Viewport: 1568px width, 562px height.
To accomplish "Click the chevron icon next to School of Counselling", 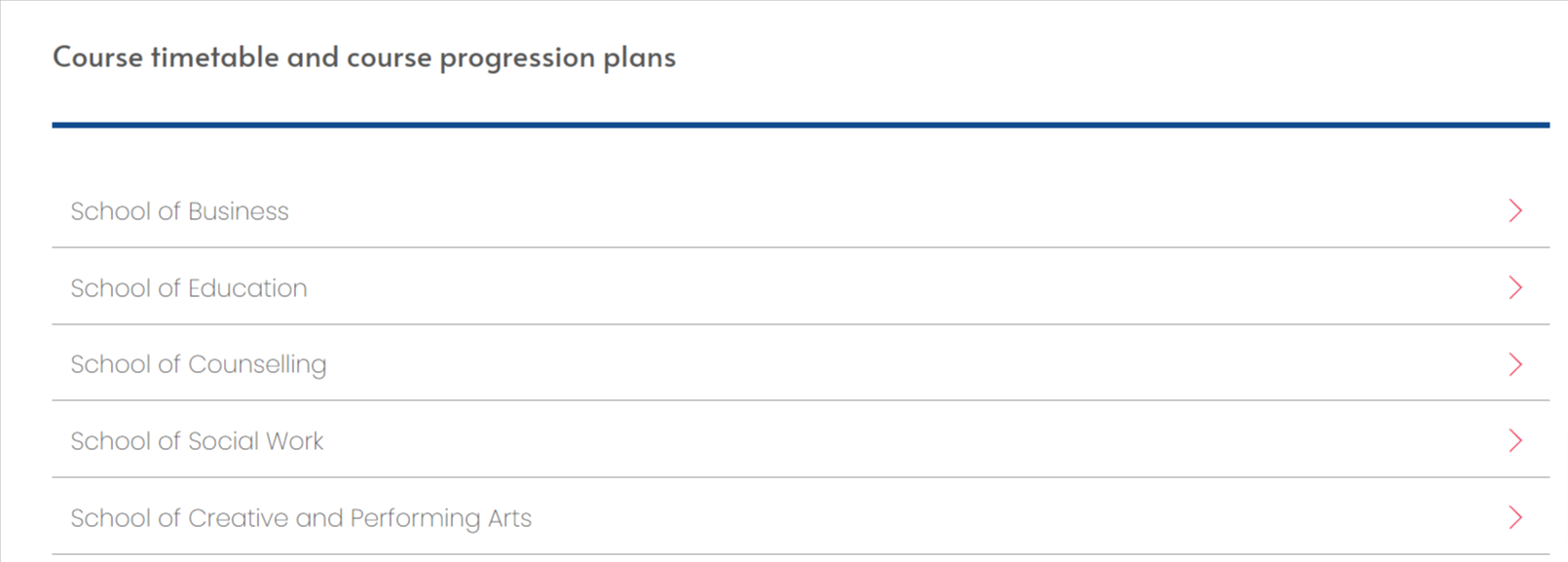I will click(1514, 364).
